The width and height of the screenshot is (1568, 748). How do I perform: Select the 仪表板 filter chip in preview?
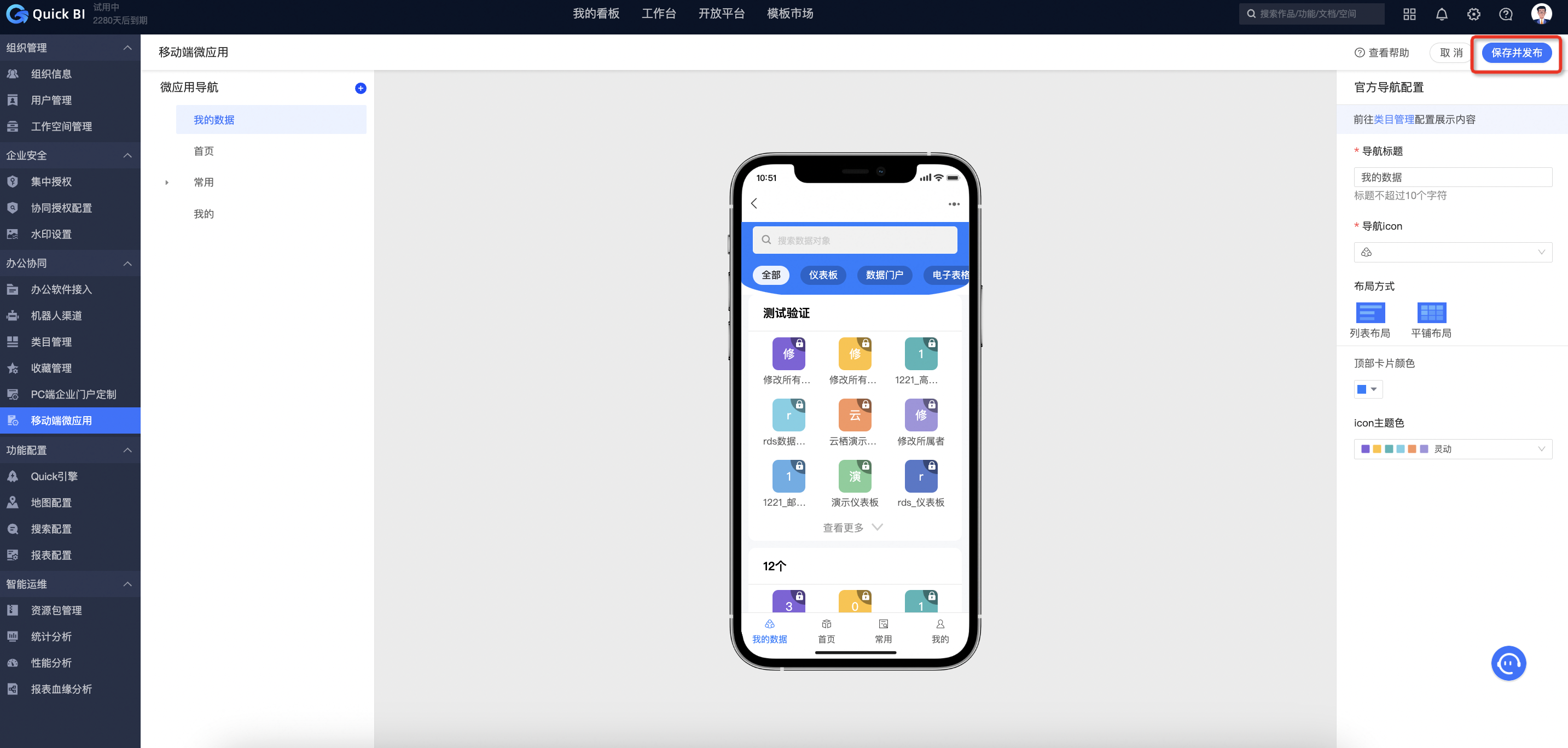[822, 275]
